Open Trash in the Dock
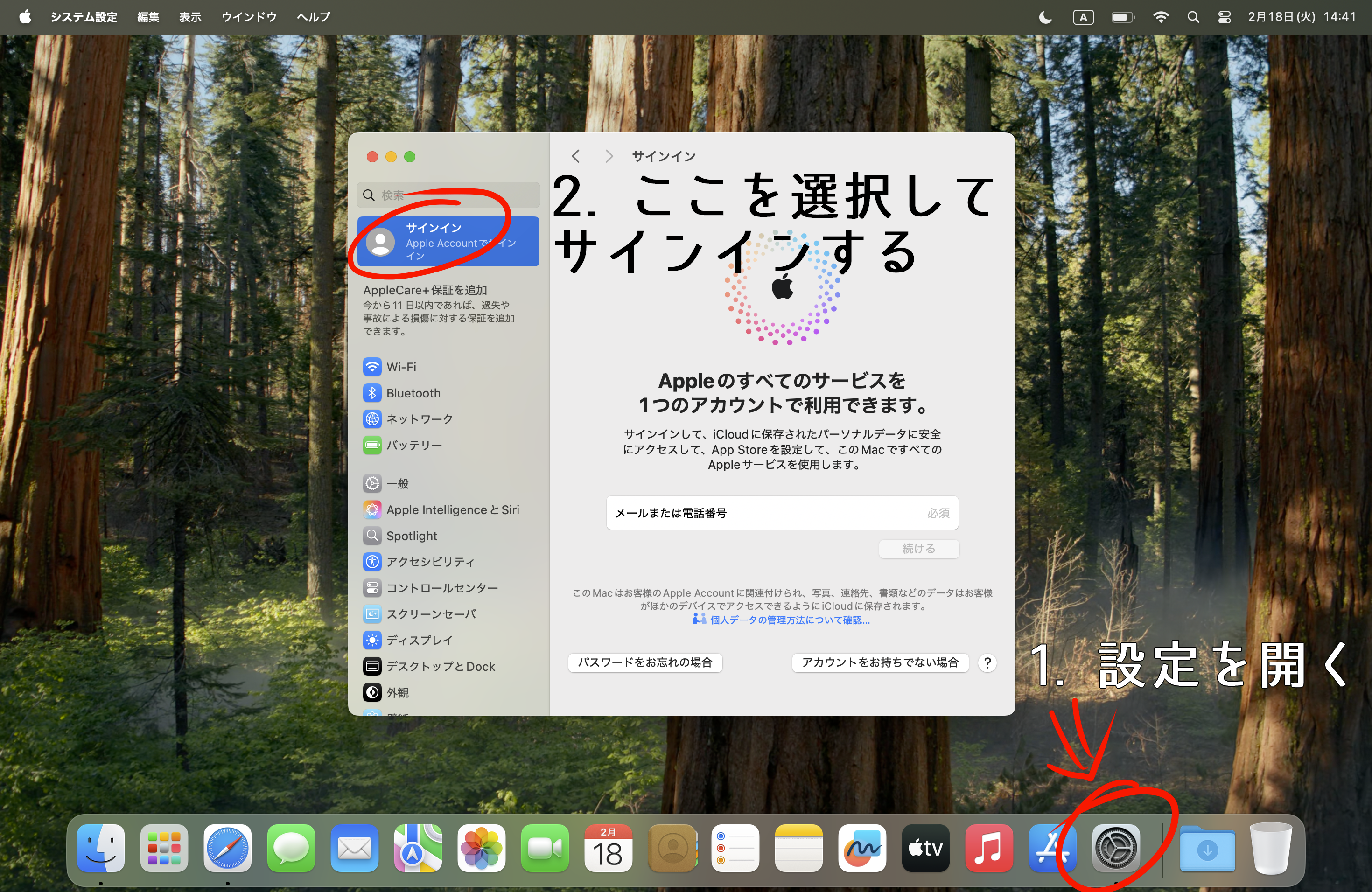 1271,848
